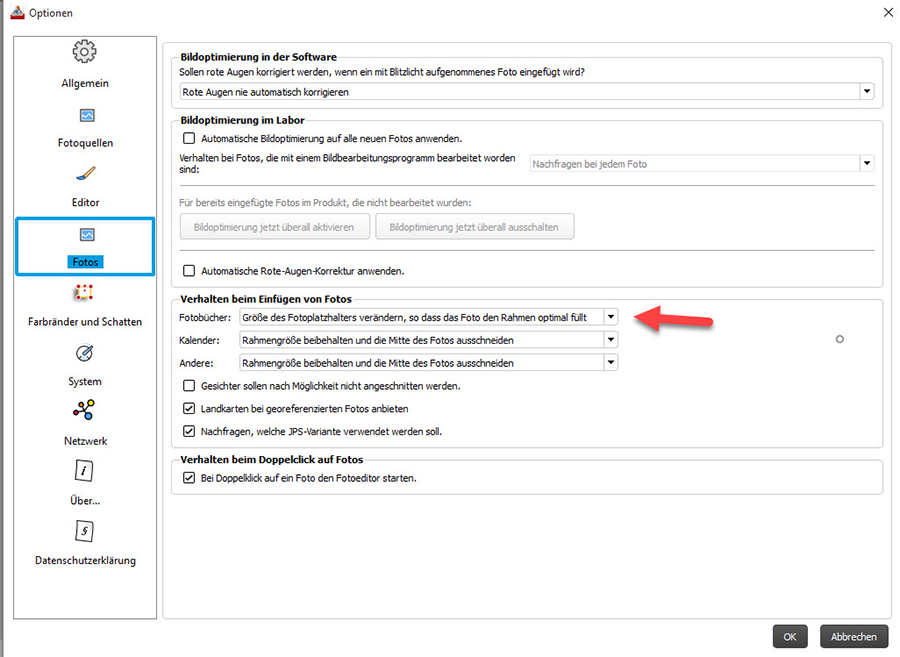Enable Automatische Rote-Augen-Korrektur checkbox

click(189, 271)
